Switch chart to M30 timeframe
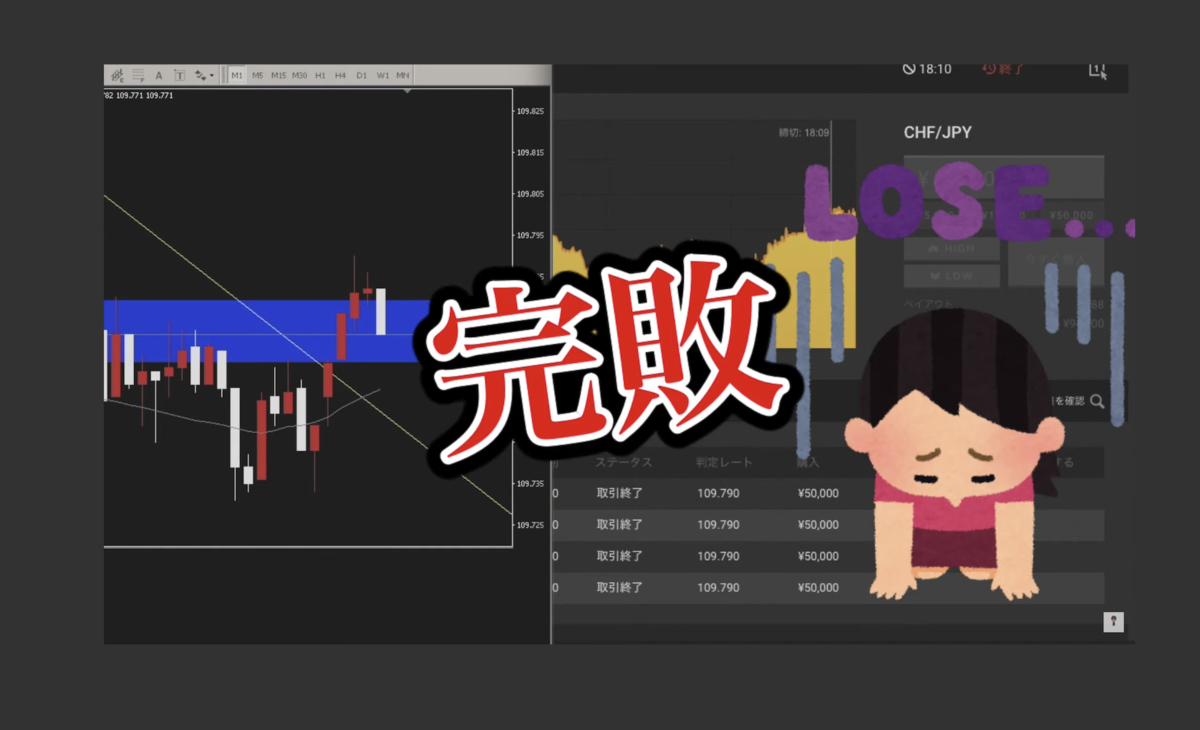 coord(299,75)
